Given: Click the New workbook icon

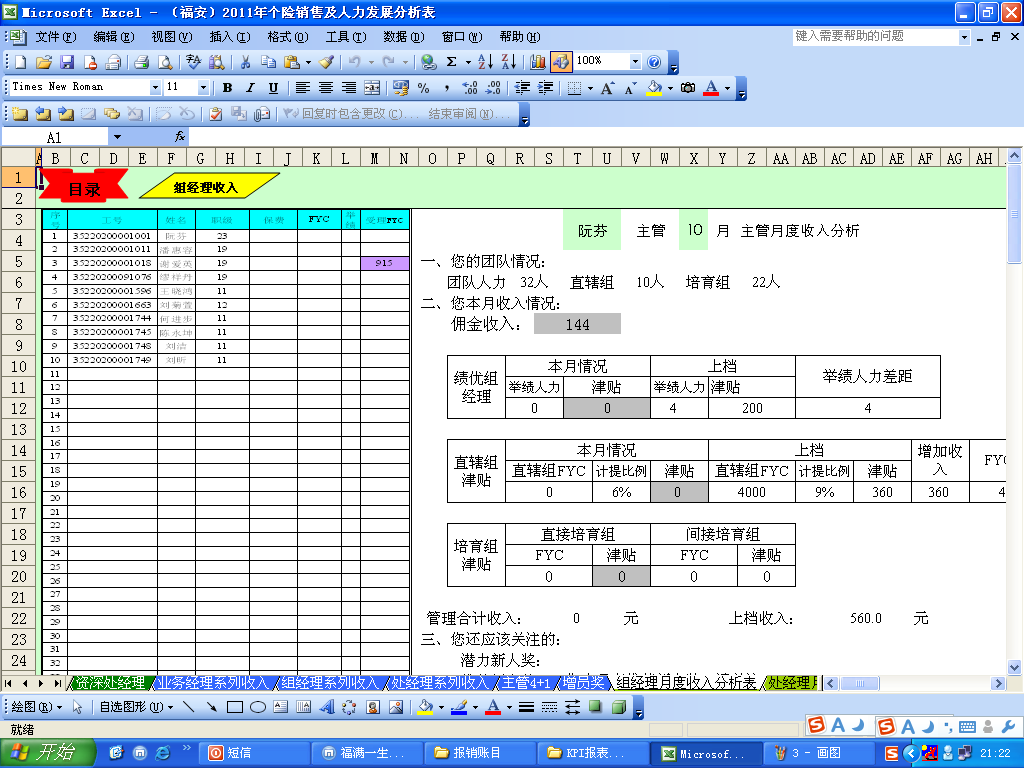Looking at the screenshot, I should [x=21, y=62].
